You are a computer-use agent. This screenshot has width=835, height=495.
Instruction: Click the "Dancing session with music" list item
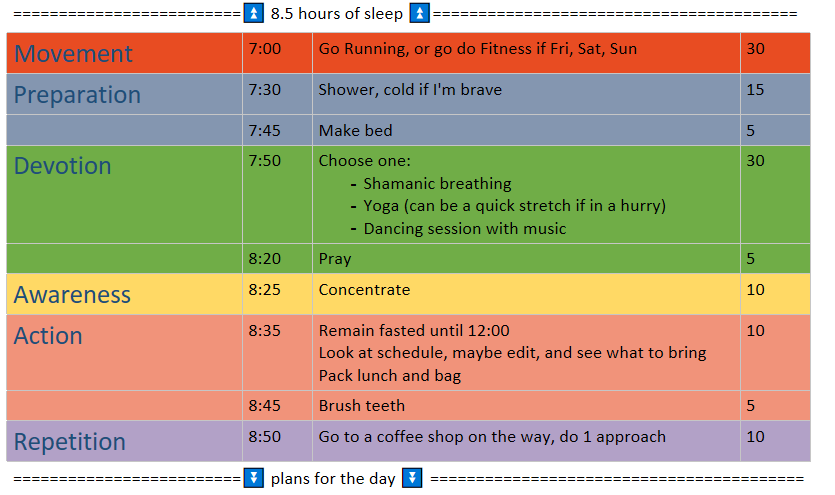(x=464, y=229)
